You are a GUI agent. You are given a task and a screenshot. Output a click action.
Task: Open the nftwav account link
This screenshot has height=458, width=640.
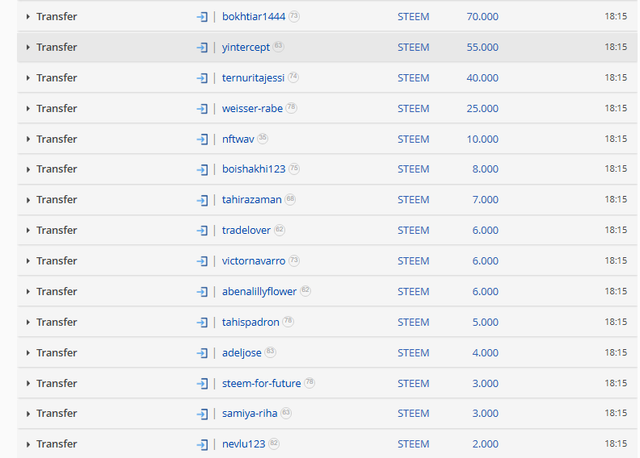pos(238,139)
